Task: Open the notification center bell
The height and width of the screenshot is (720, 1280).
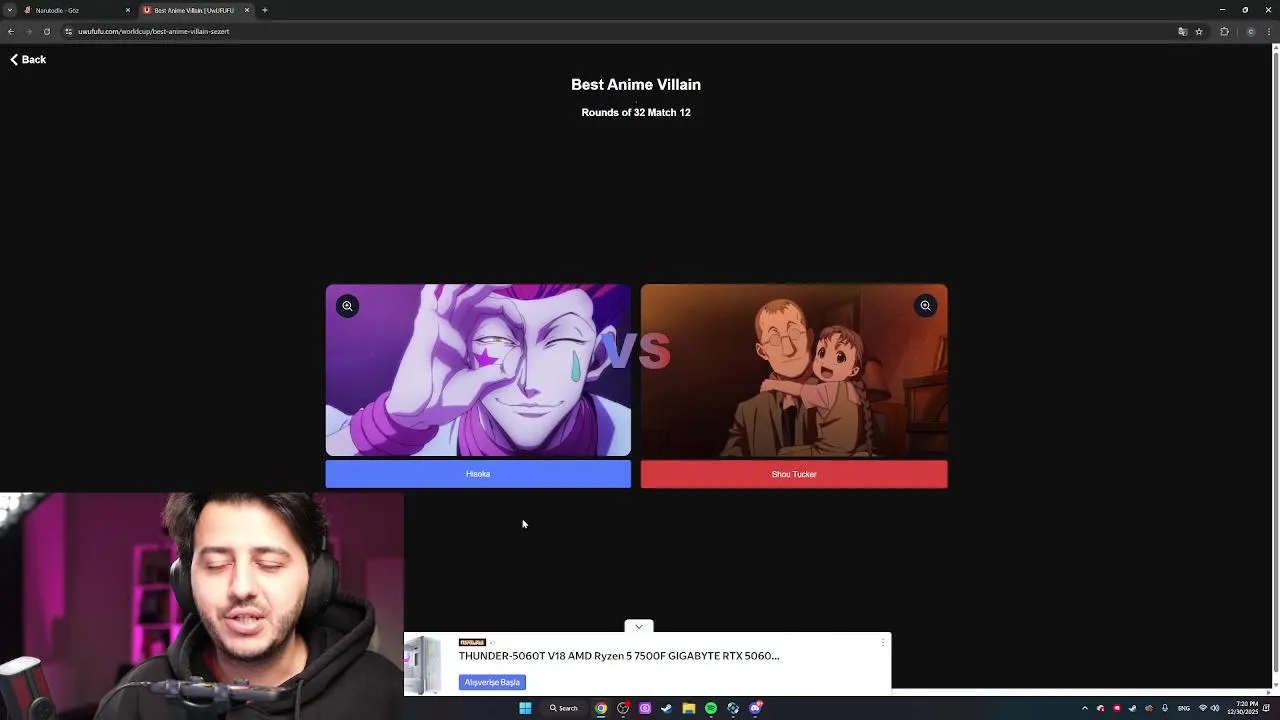Action: 1268,708
